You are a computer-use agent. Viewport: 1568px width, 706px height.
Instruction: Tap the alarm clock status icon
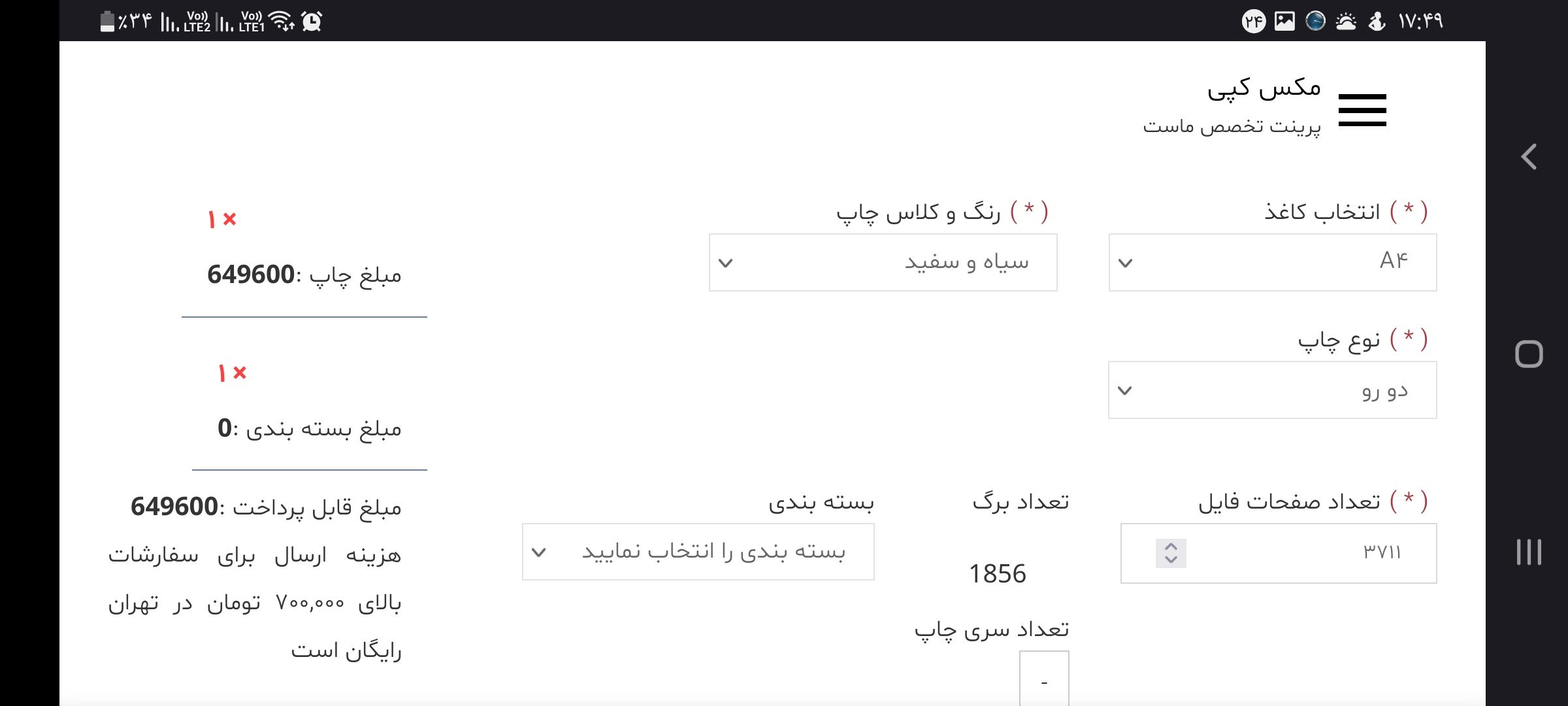312,22
